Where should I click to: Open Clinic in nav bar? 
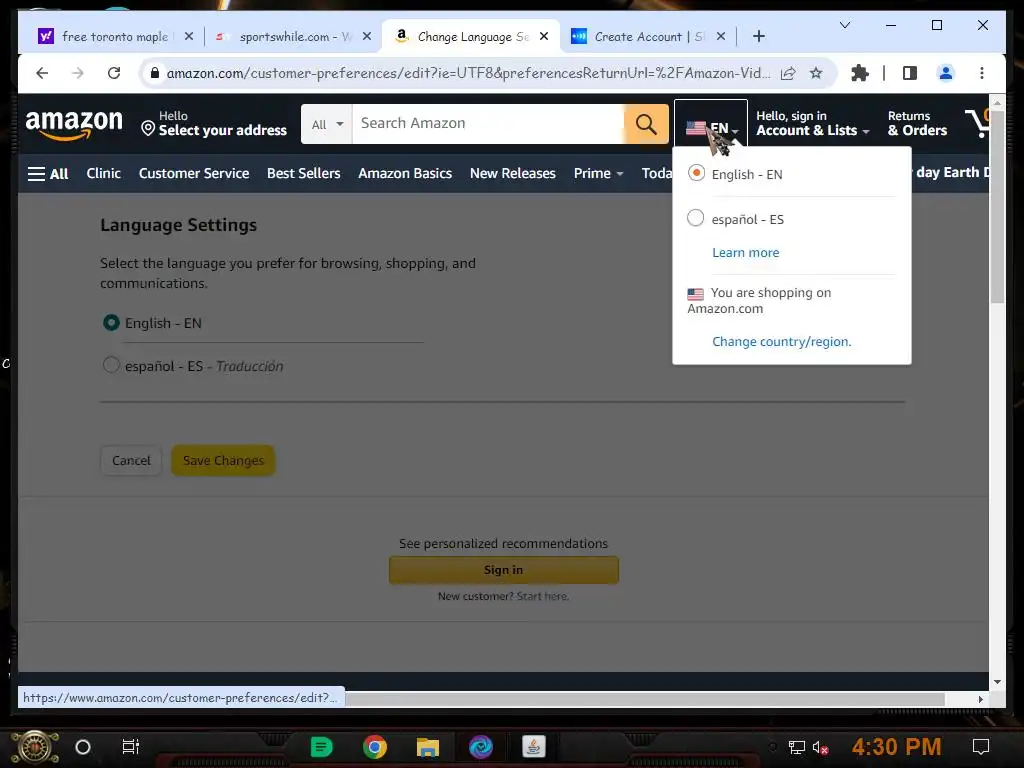point(104,174)
